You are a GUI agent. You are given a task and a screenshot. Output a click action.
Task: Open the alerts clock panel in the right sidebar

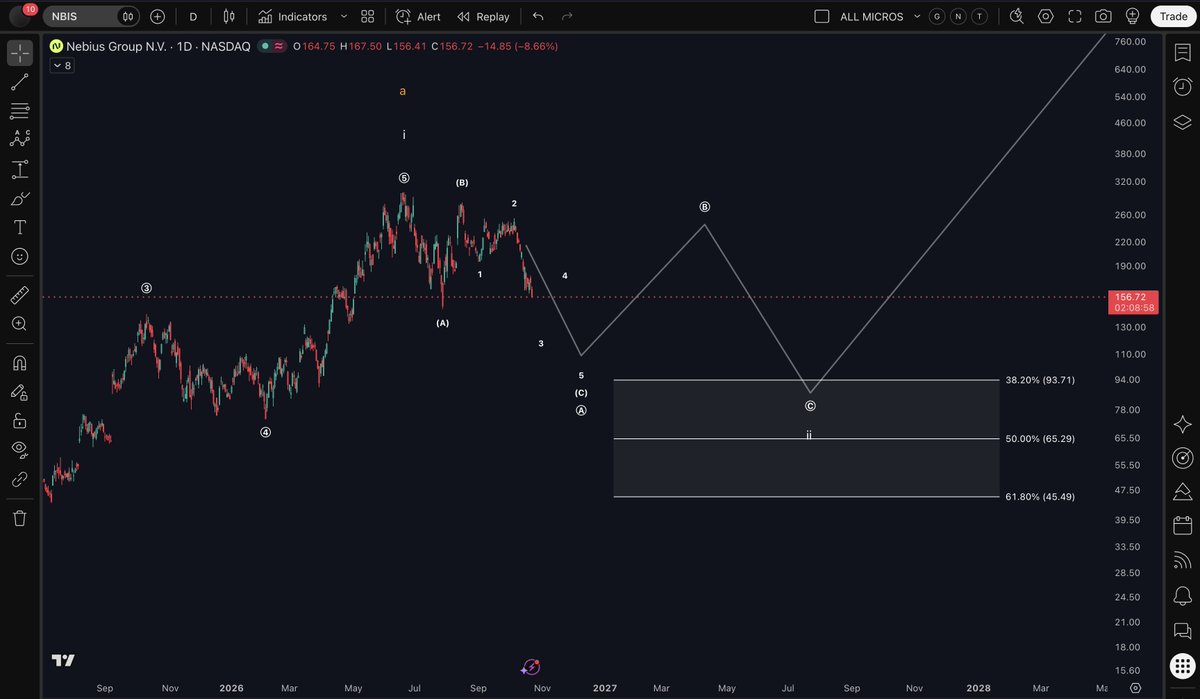[1182, 88]
